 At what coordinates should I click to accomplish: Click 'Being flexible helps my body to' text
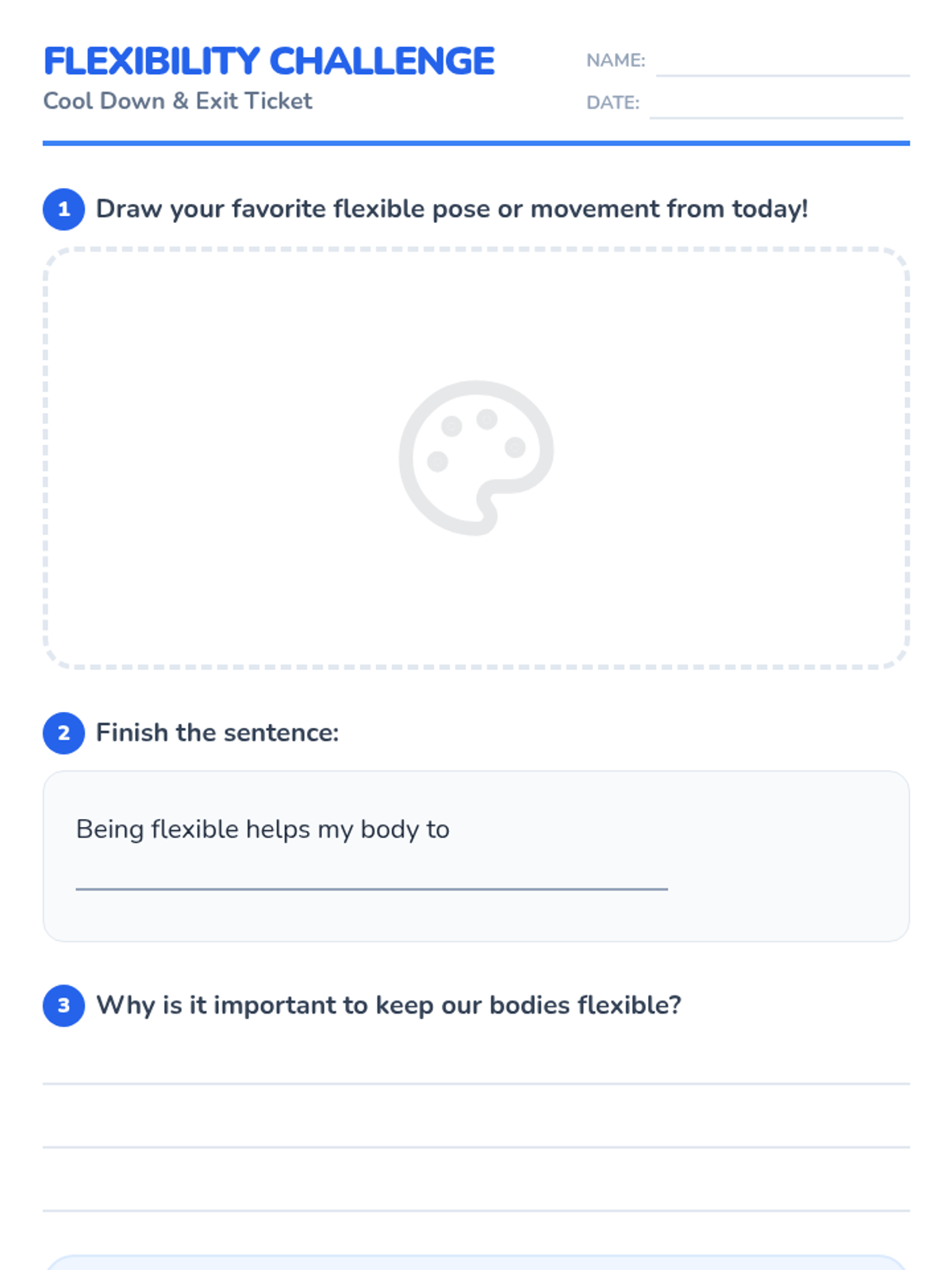(263, 829)
